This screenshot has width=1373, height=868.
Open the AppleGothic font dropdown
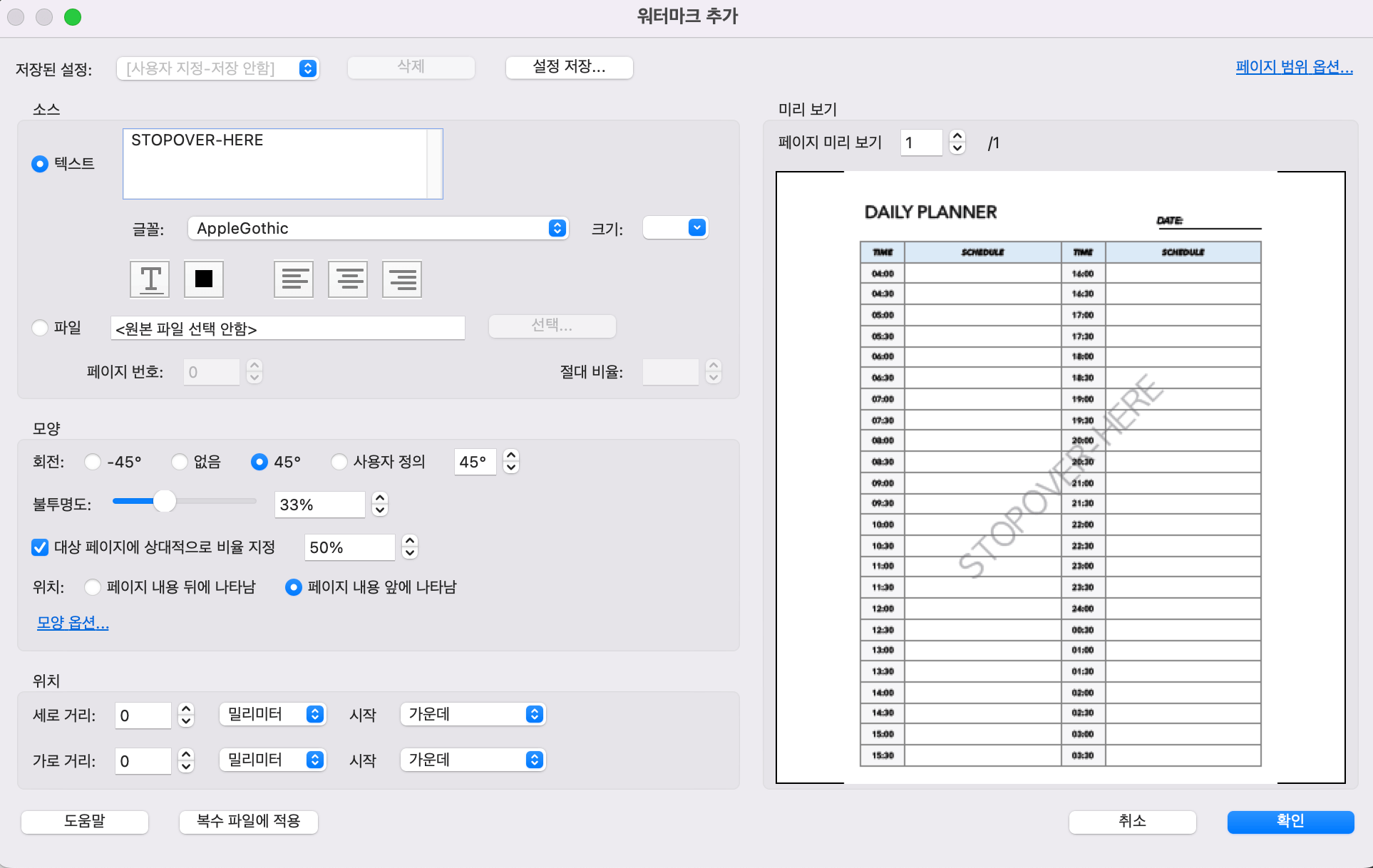click(377, 228)
